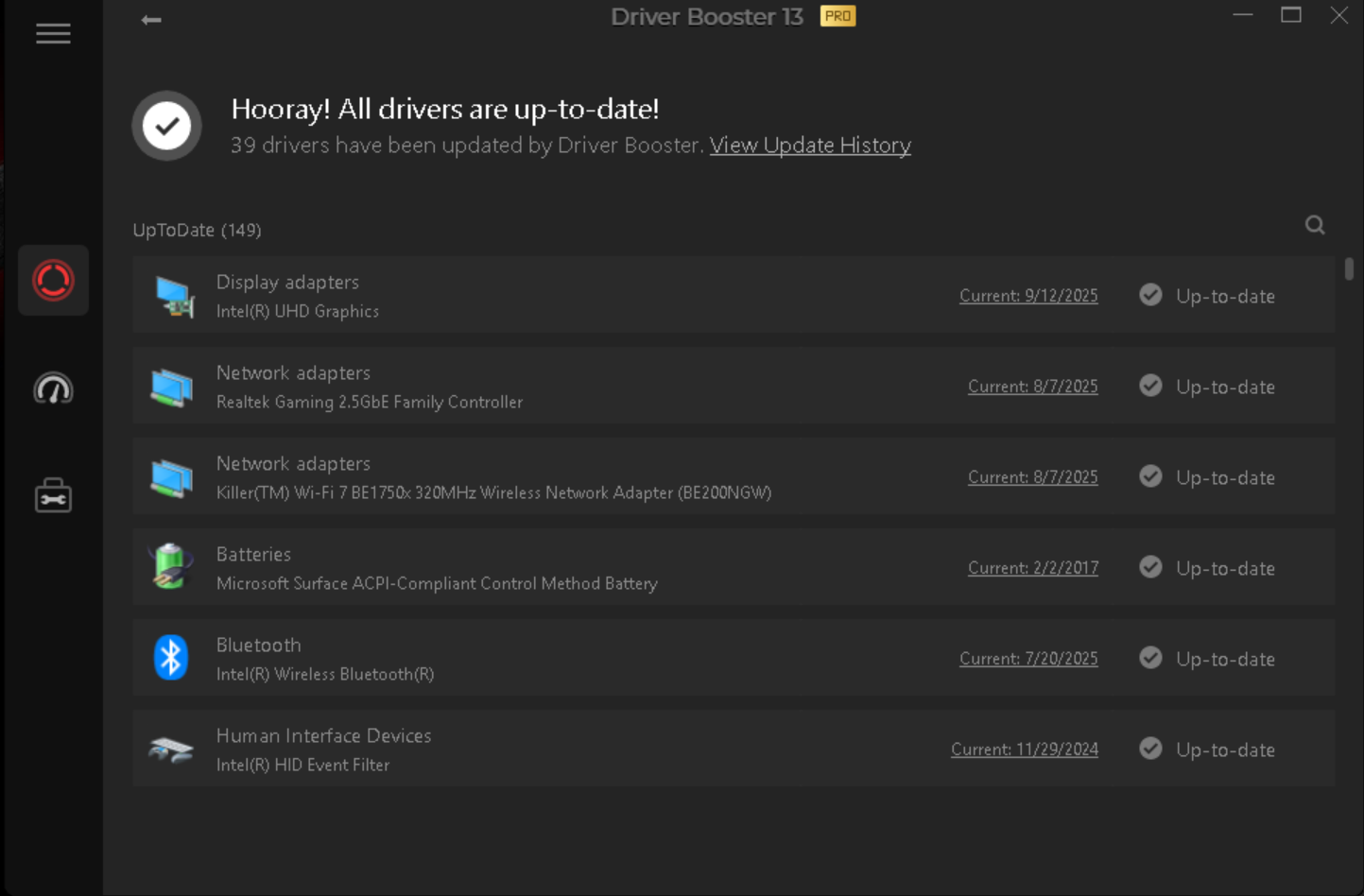Click the 39 drivers have been updated text
The height and width of the screenshot is (896, 1364).
(468, 146)
